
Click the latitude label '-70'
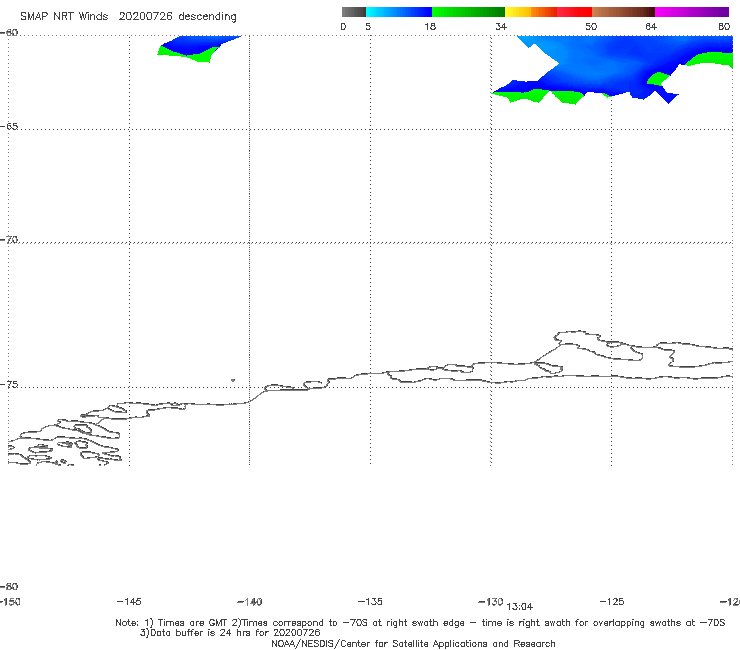point(9,240)
